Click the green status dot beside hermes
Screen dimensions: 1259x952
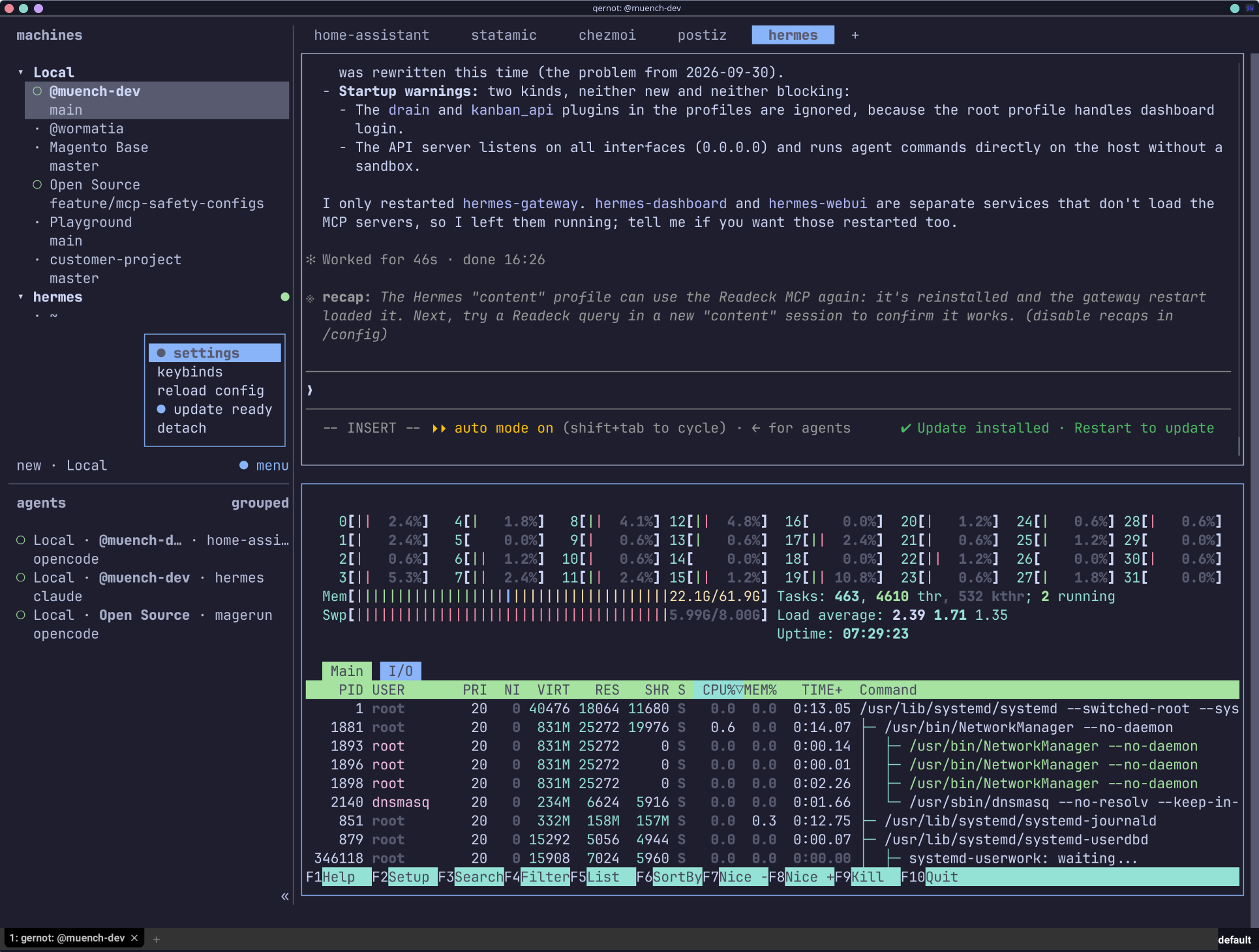[x=285, y=297]
